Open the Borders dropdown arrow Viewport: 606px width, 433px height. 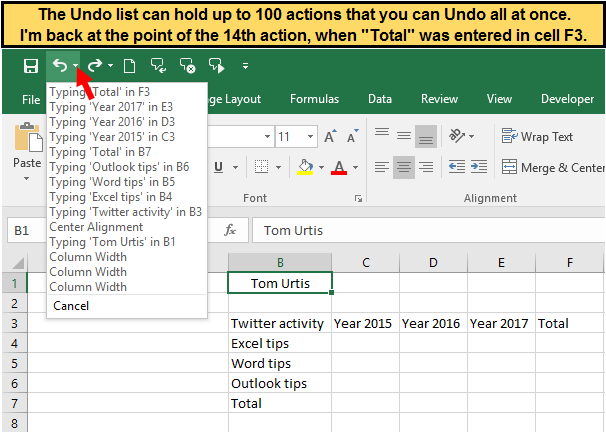(x=279, y=167)
